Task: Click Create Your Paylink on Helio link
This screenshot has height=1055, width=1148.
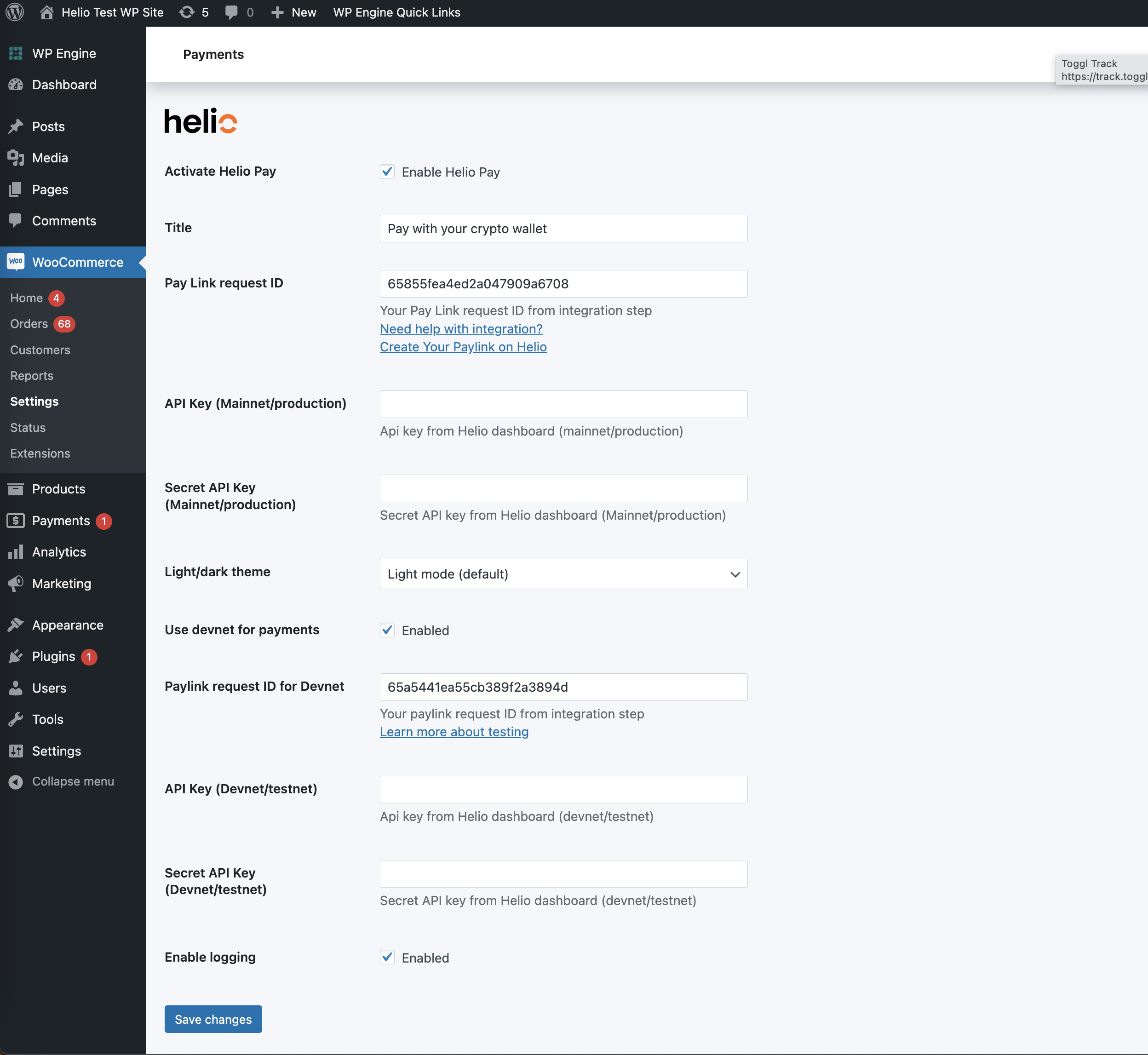Action: pos(463,346)
